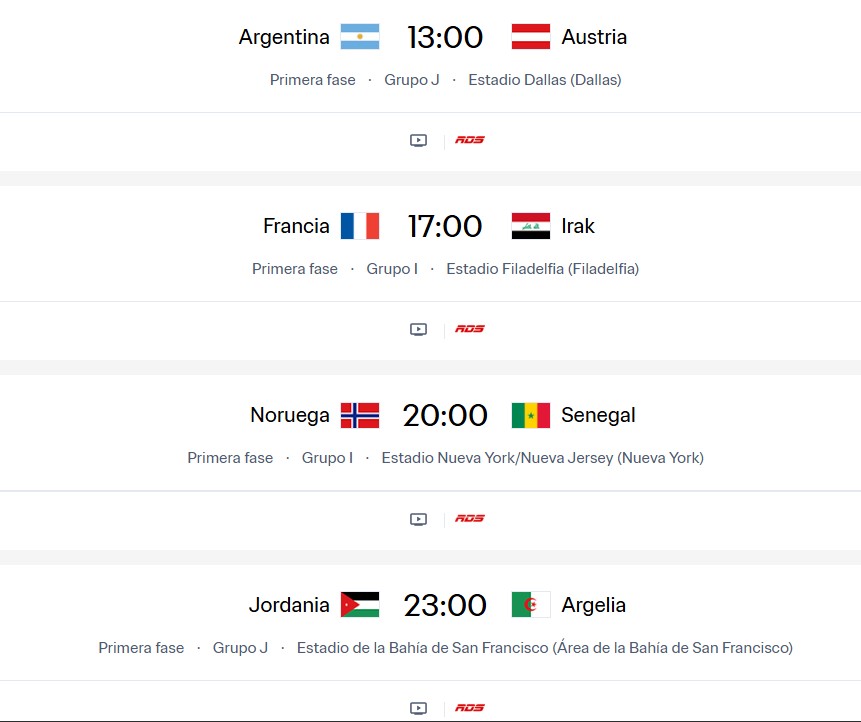Click the Argentina flag icon
The height and width of the screenshot is (722, 861).
[x=360, y=37]
